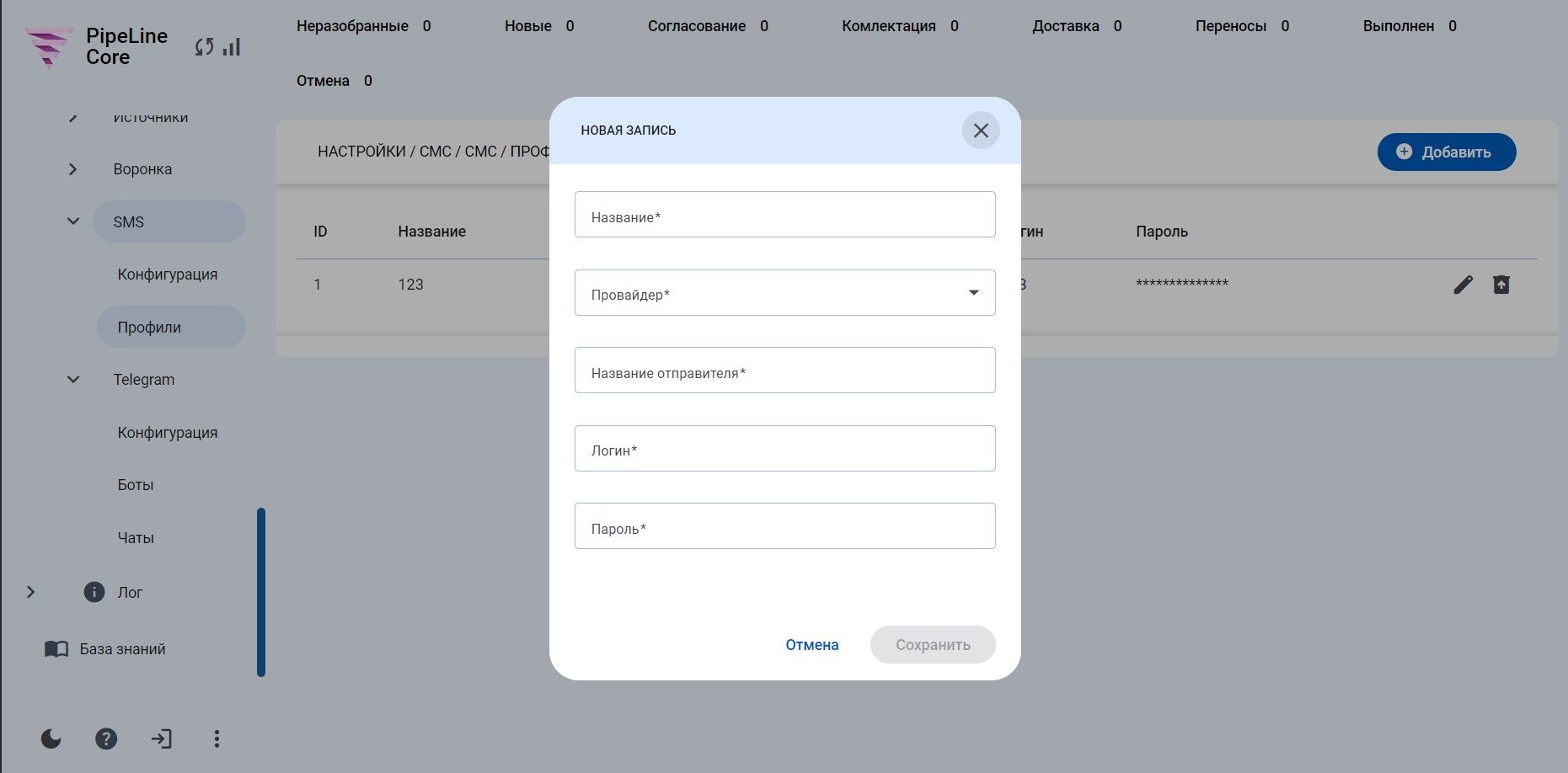The height and width of the screenshot is (773, 1568).
Task: Collapse the SMS section chevron
Action: [x=73, y=221]
